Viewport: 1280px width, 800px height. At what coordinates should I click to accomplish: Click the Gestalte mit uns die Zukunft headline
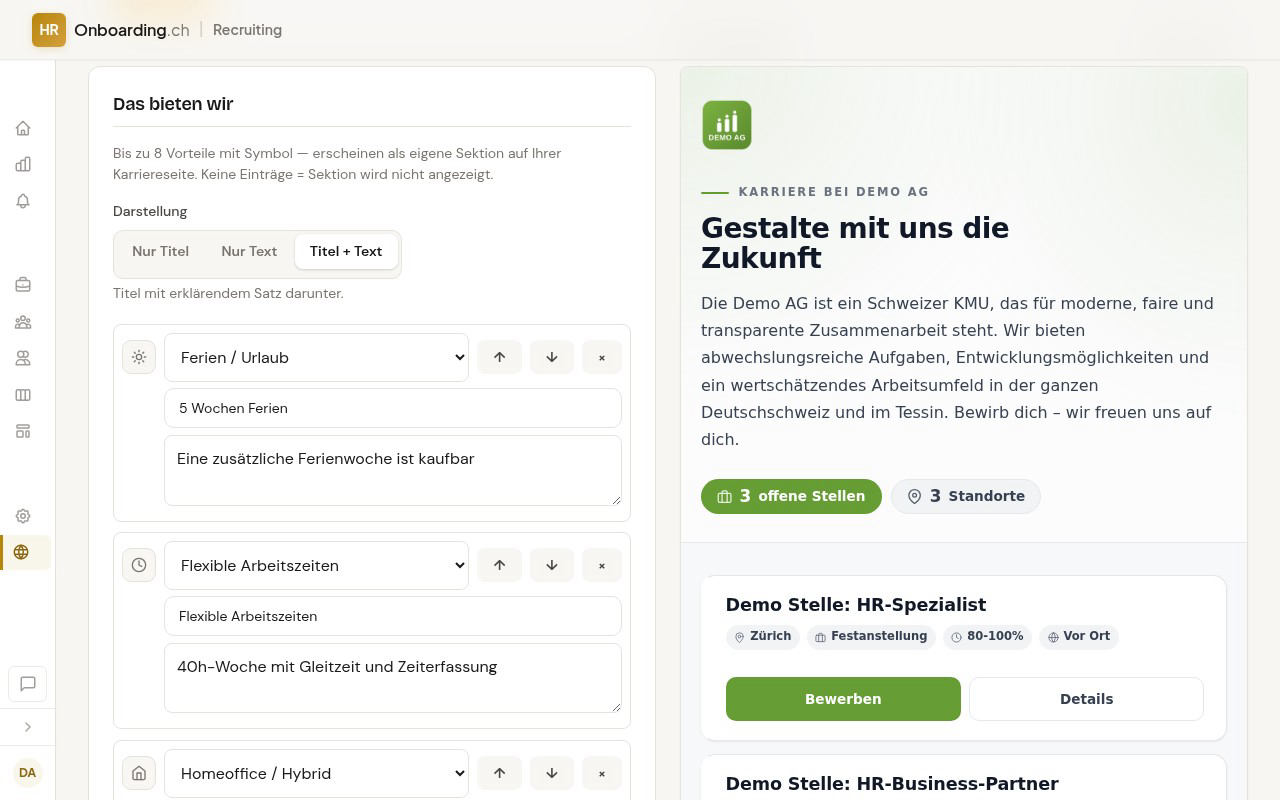[855, 243]
